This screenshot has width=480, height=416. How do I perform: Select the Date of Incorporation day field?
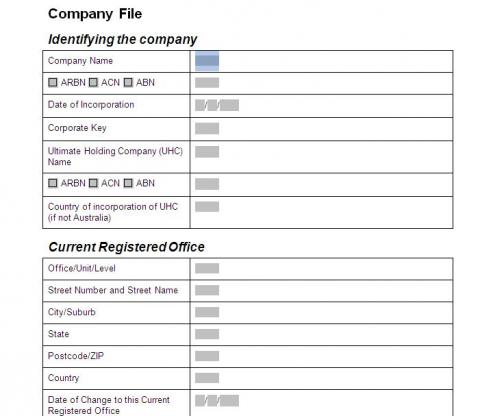click(x=200, y=105)
